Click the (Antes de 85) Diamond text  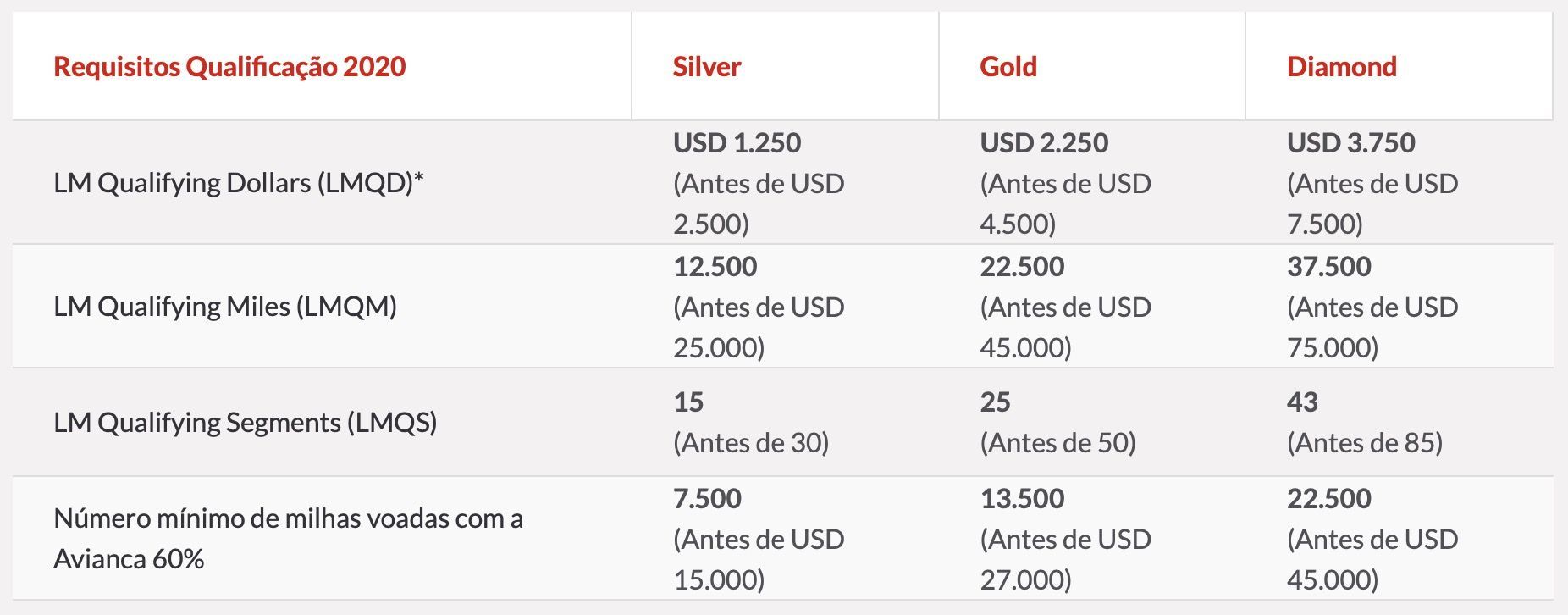[1365, 442]
